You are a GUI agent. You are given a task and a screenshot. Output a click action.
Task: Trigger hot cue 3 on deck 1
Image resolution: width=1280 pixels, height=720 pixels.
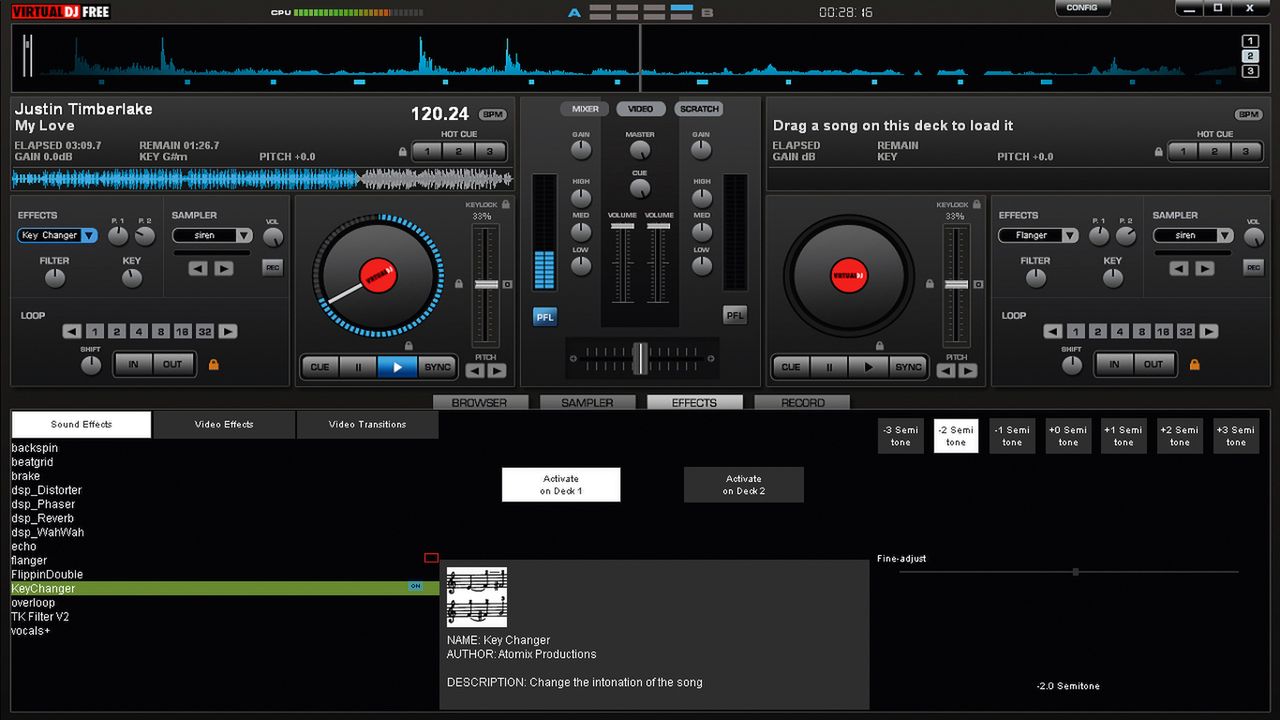click(x=490, y=152)
